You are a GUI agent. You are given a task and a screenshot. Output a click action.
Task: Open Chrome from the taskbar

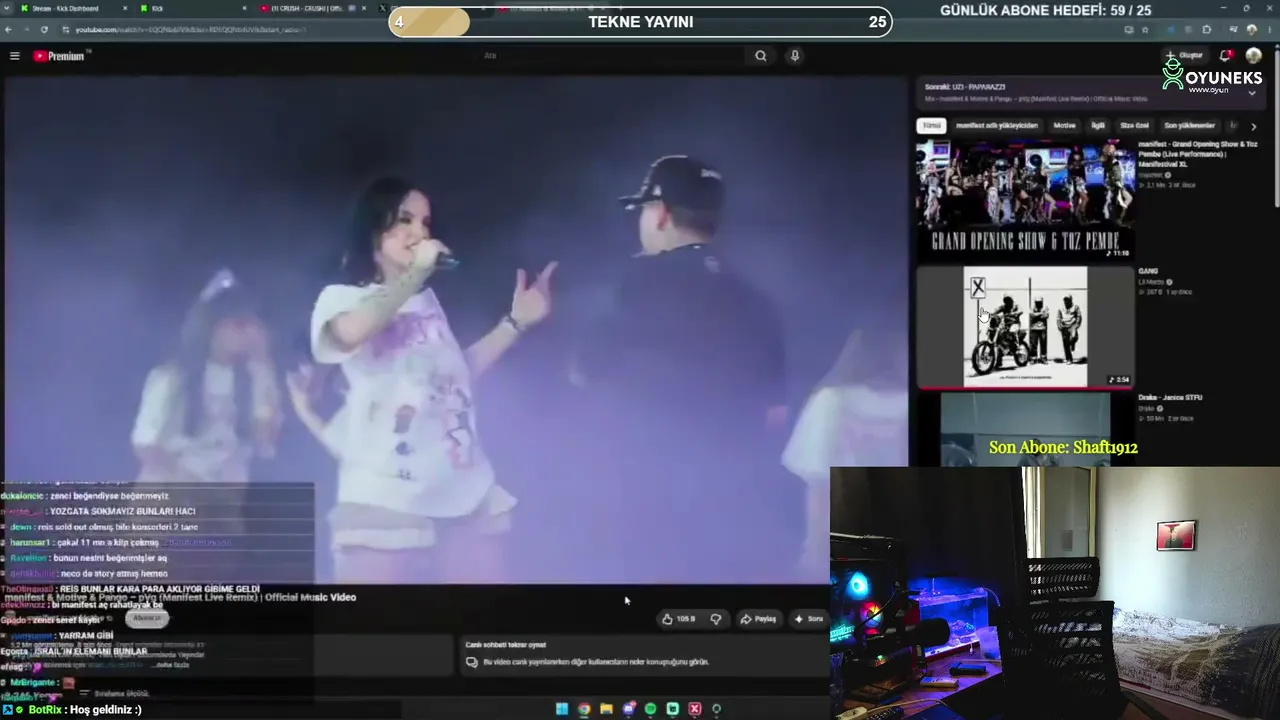click(584, 709)
